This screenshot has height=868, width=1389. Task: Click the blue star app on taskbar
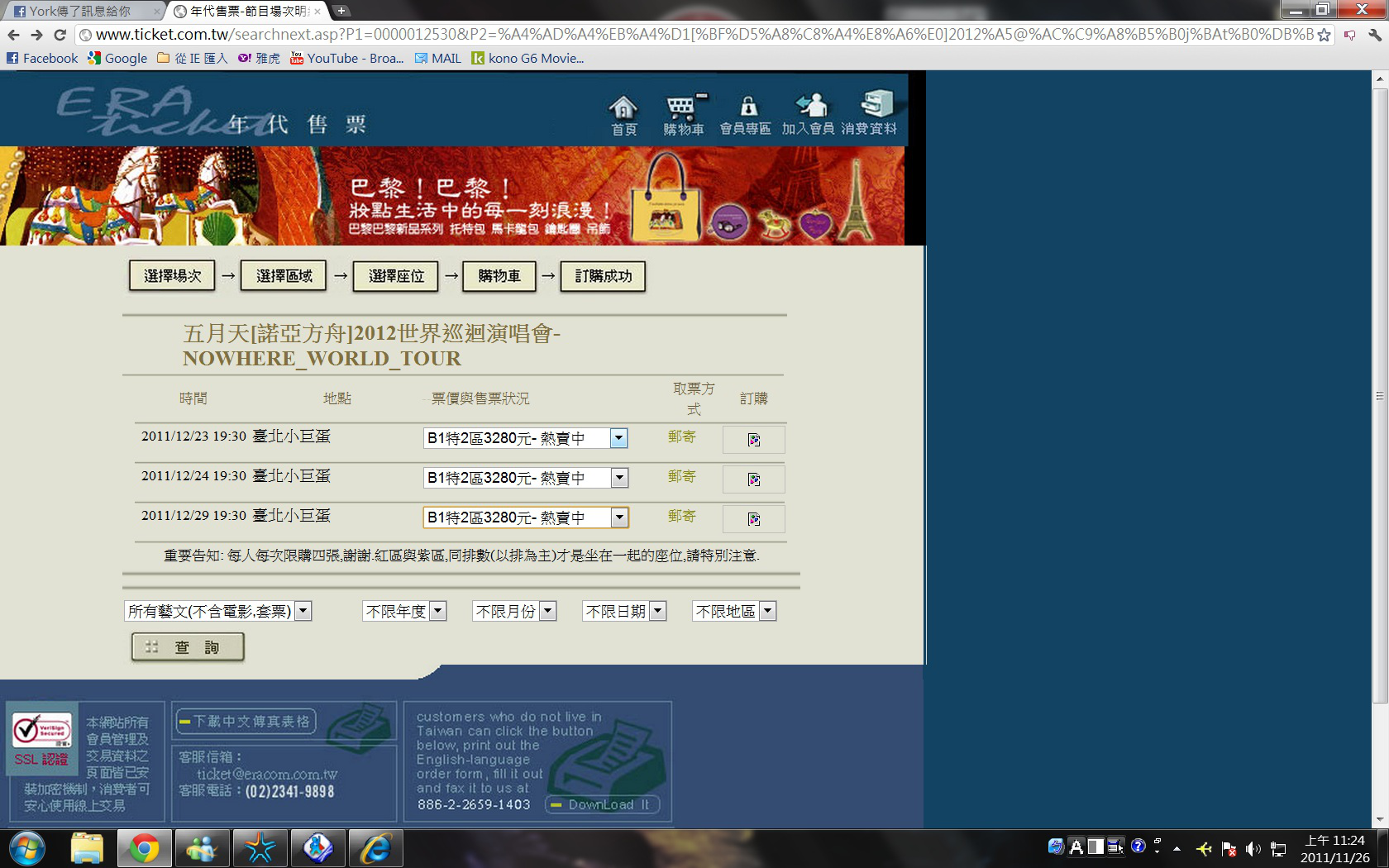260,849
